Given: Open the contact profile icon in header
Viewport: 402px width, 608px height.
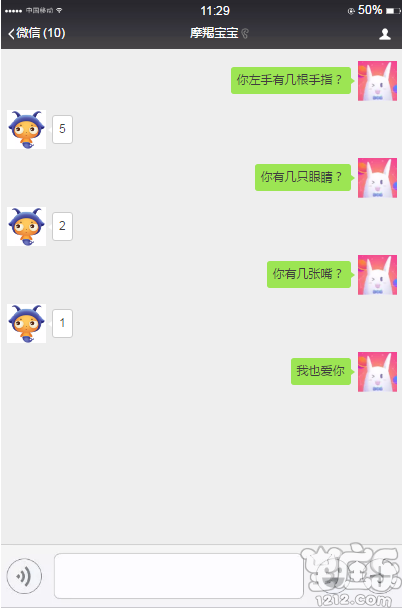Looking at the screenshot, I should [x=385, y=34].
